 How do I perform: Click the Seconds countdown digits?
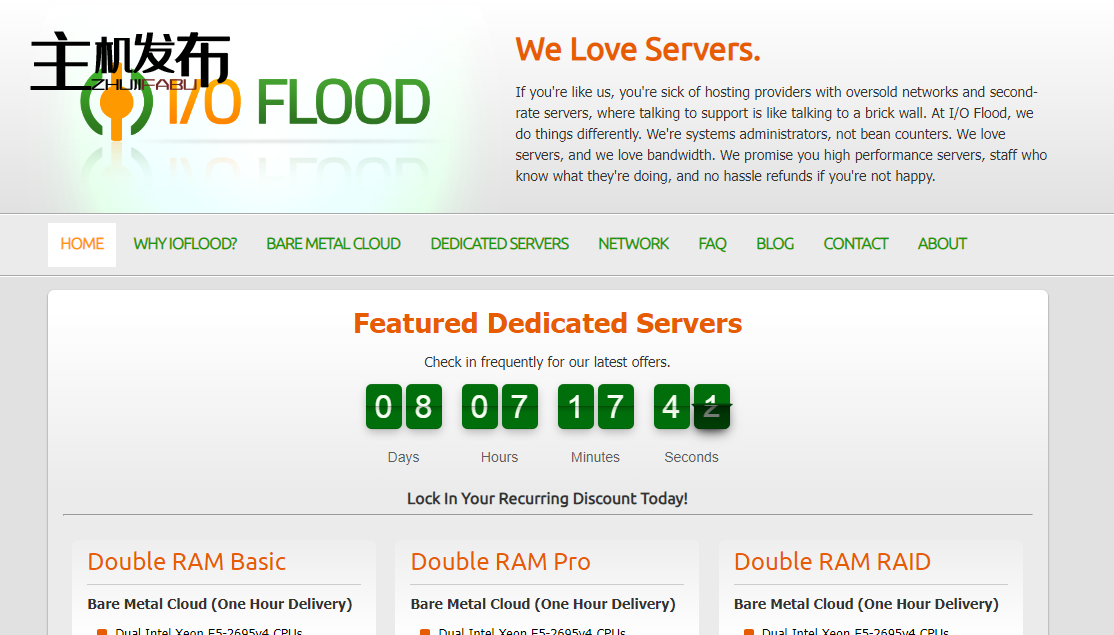(691, 406)
